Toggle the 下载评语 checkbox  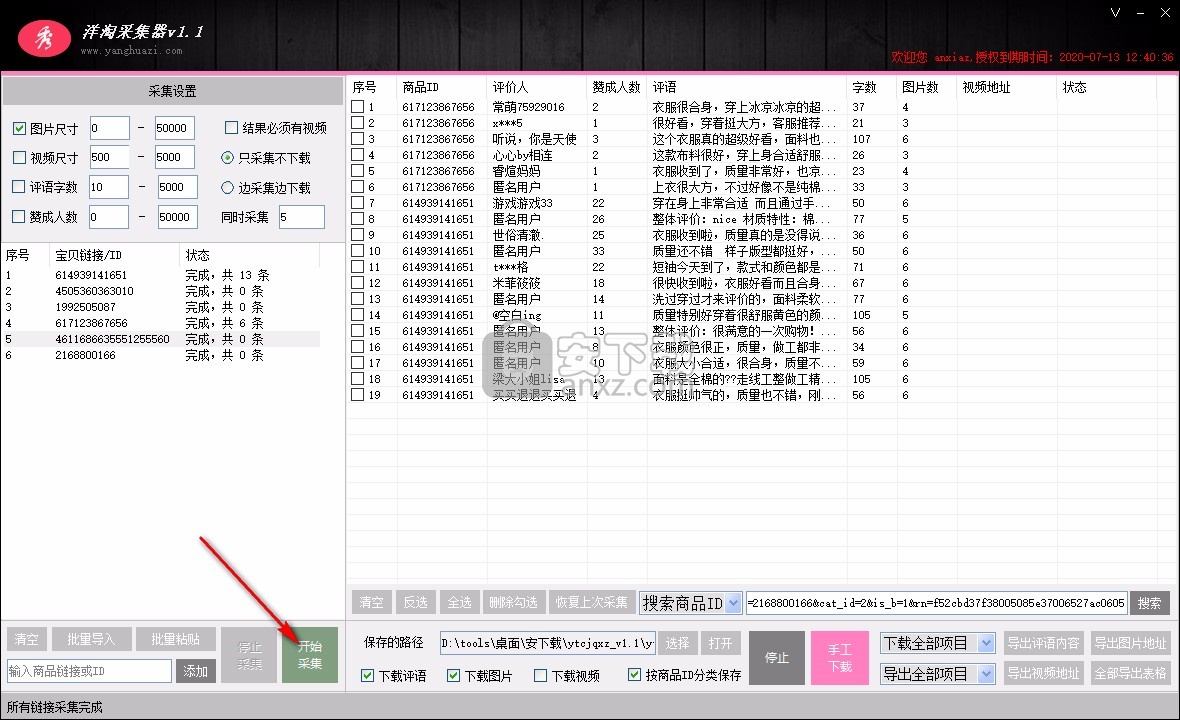tap(367, 676)
